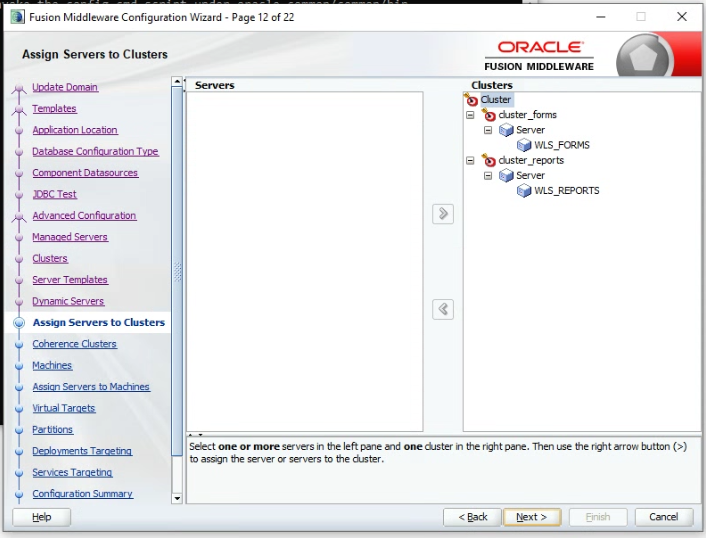Click the right arrow assign button
Image resolution: width=706 pixels, height=538 pixels.
(443, 214)
